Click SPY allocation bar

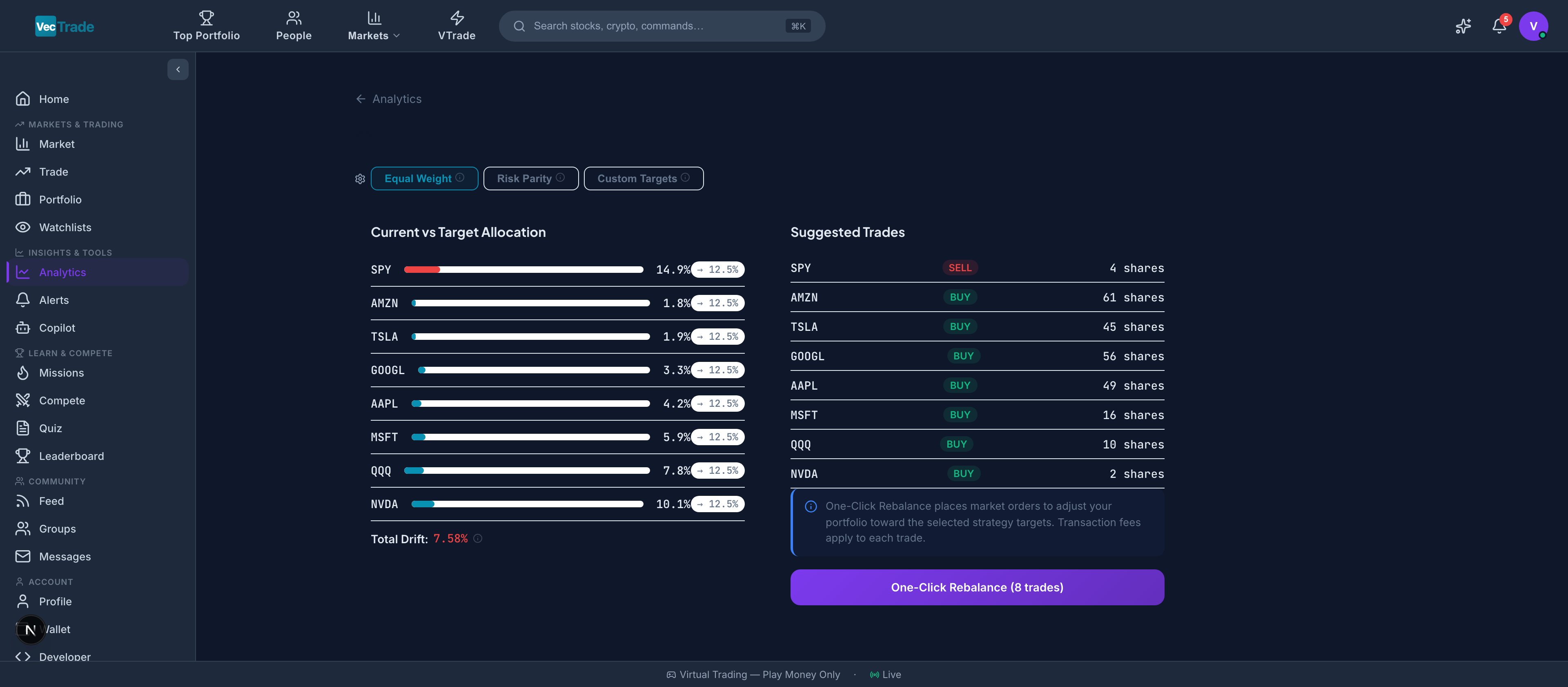point(523,269)
